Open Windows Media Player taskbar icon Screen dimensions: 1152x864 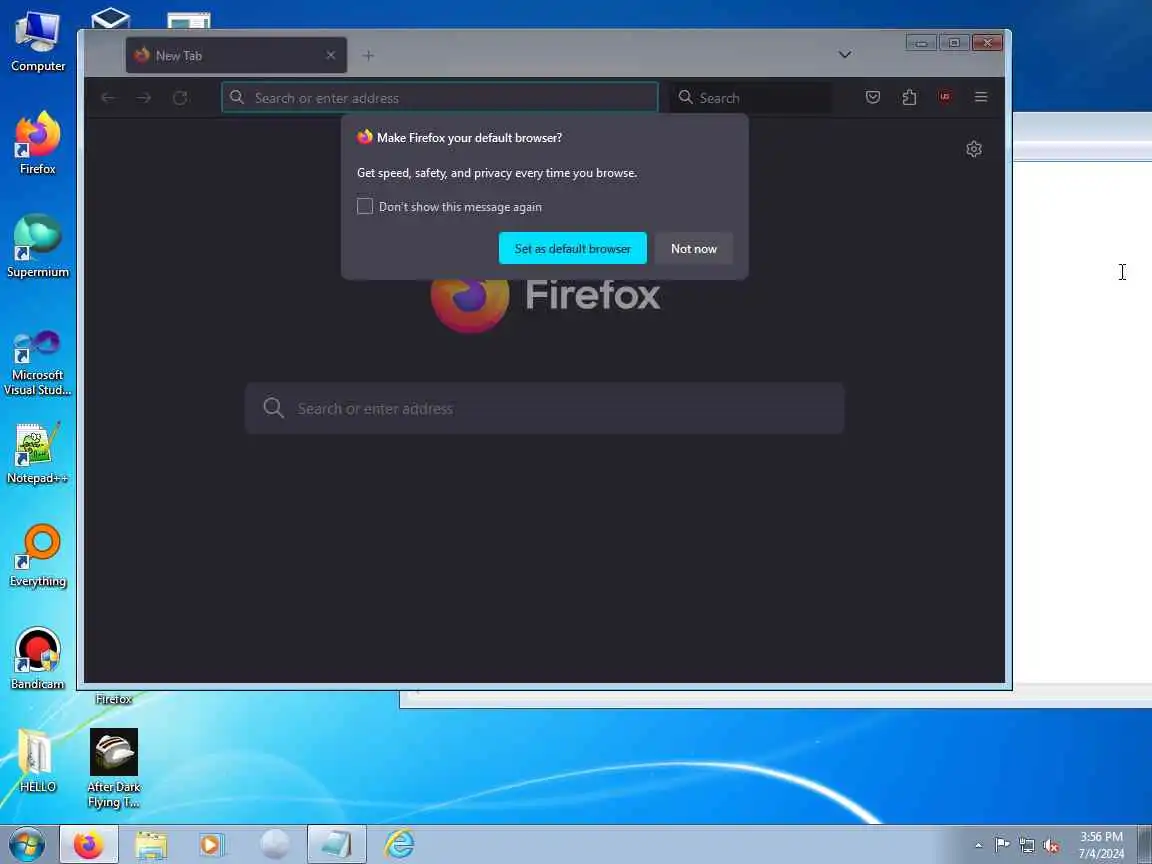[212, 845]
